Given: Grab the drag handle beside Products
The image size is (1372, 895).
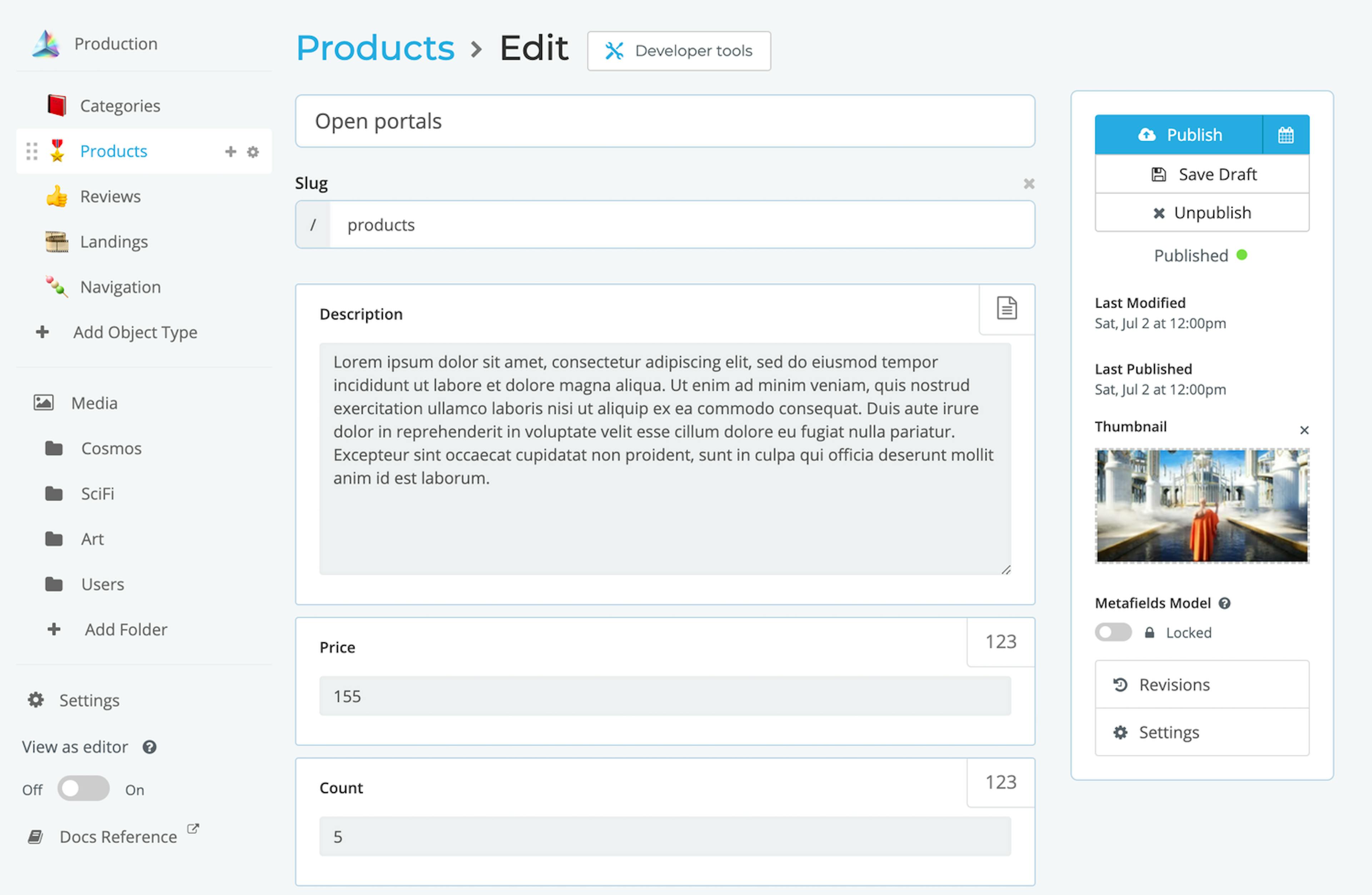Looking at the screenshot, I should tap(32, 151).
